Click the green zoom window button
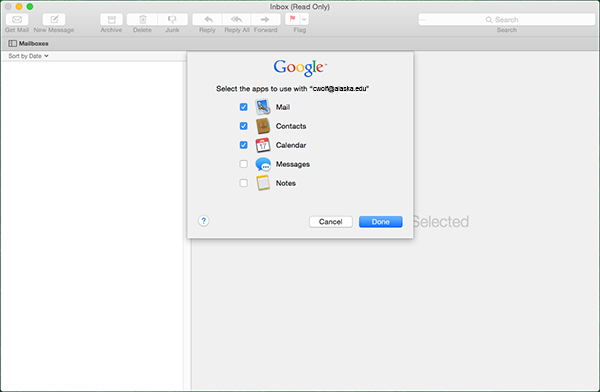Image resolution: width=600 pixels, height=392 pixels. pos(30,7)
